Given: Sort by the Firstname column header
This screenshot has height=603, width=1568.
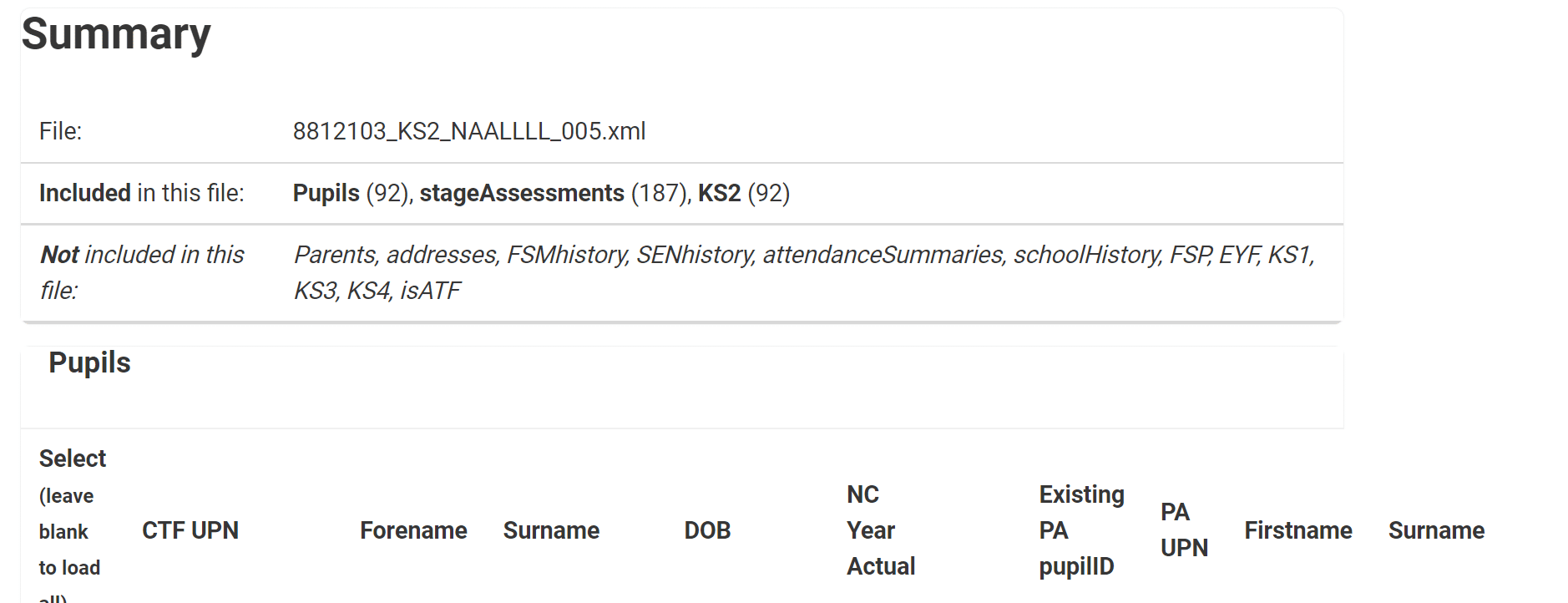Looking at the screenshot, I should coord(1297,530).
